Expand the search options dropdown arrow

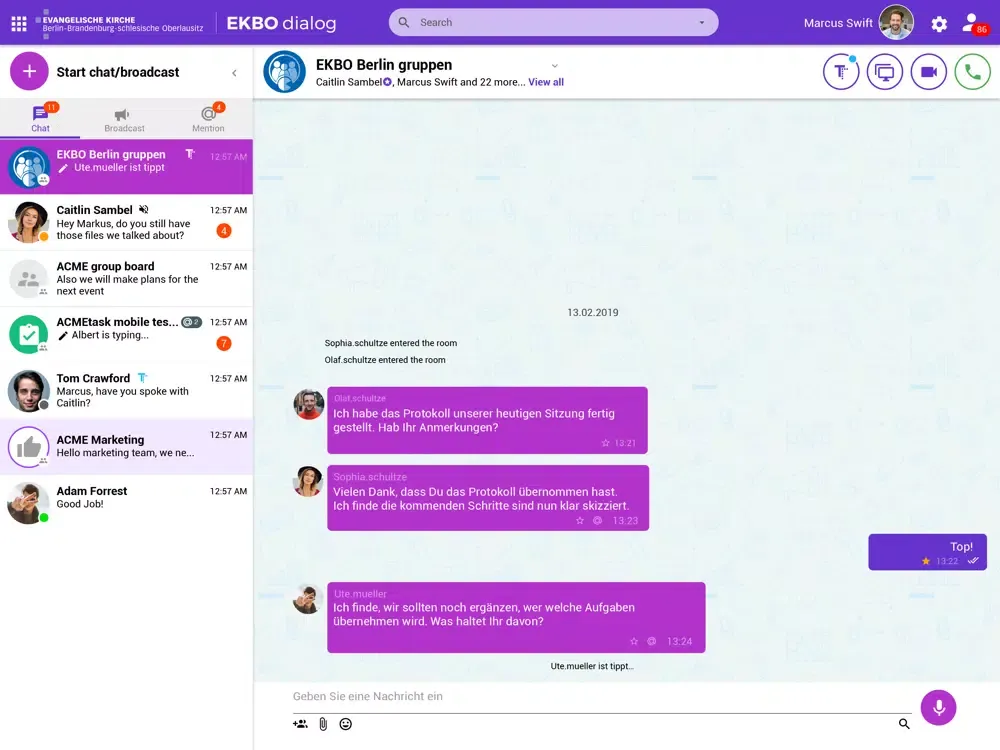(x=702, y=22)
